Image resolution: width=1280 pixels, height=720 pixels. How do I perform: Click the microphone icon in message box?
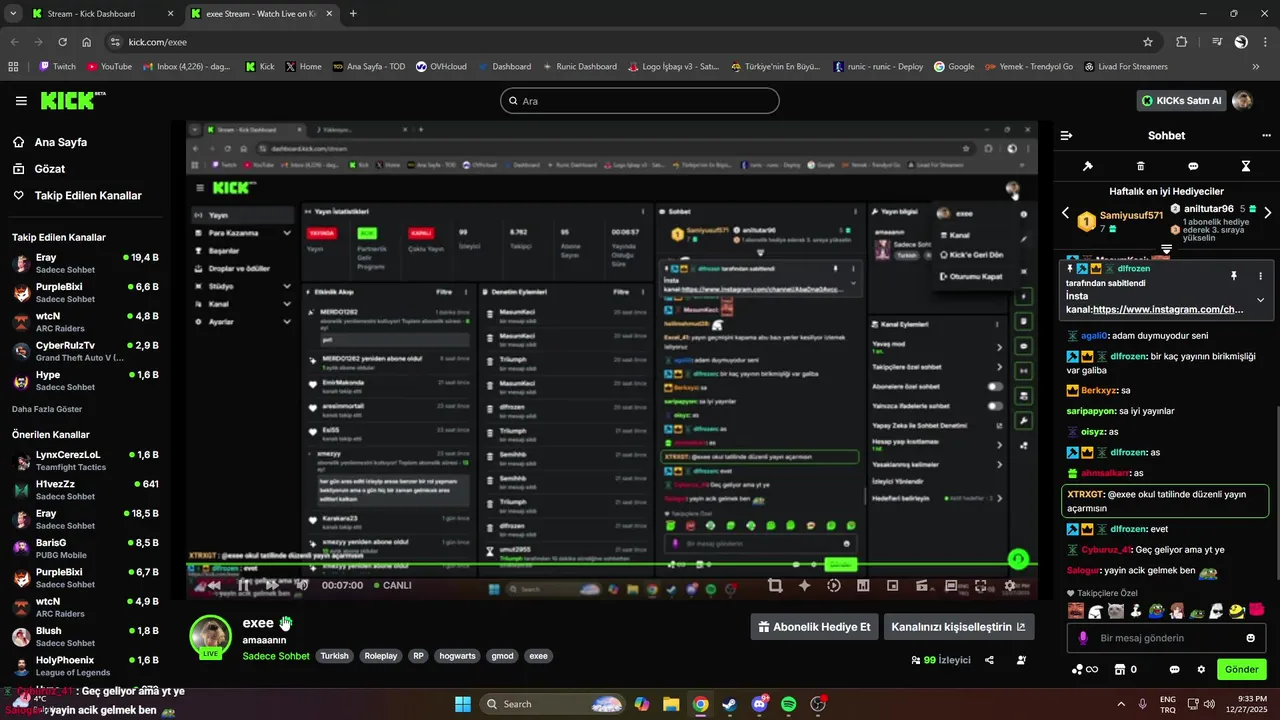coord(1083,638)
